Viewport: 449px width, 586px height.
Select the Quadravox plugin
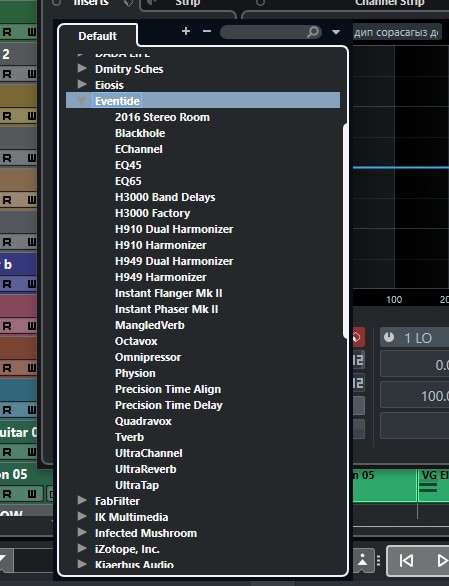click(143, 421)
